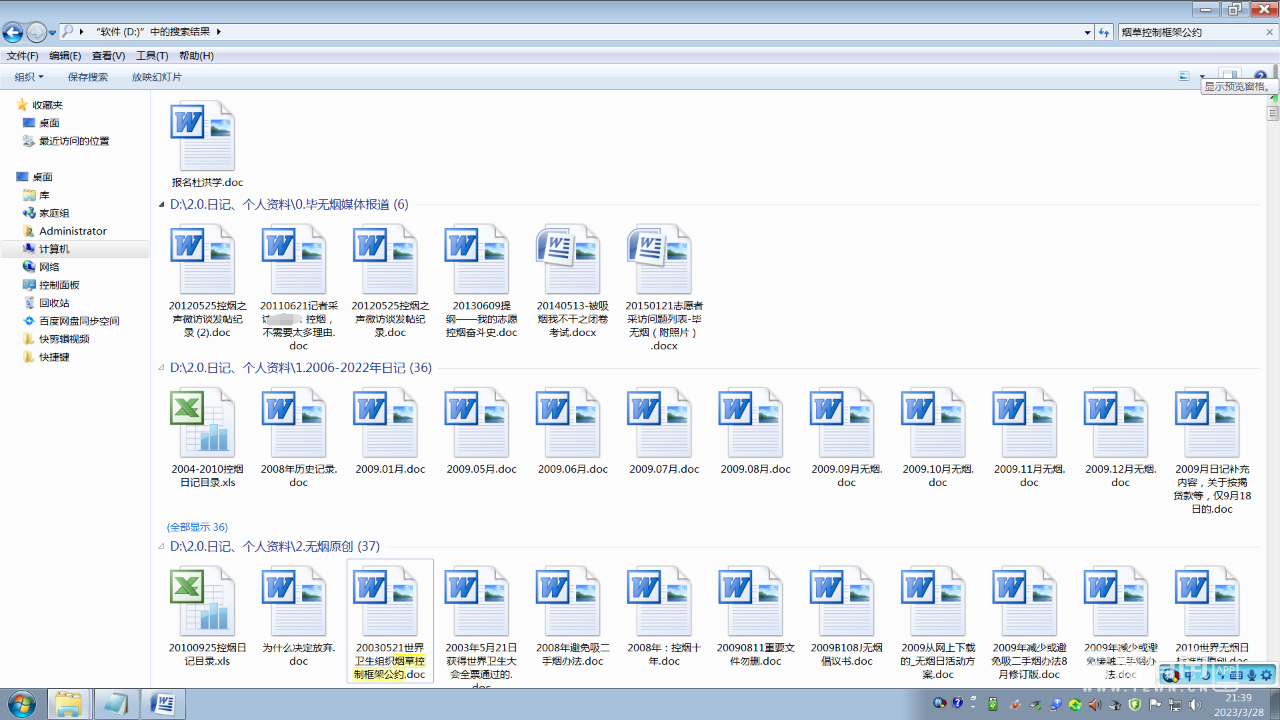
Task: Toggle full/half-width with the moon icon
Action: point(1206,675)
